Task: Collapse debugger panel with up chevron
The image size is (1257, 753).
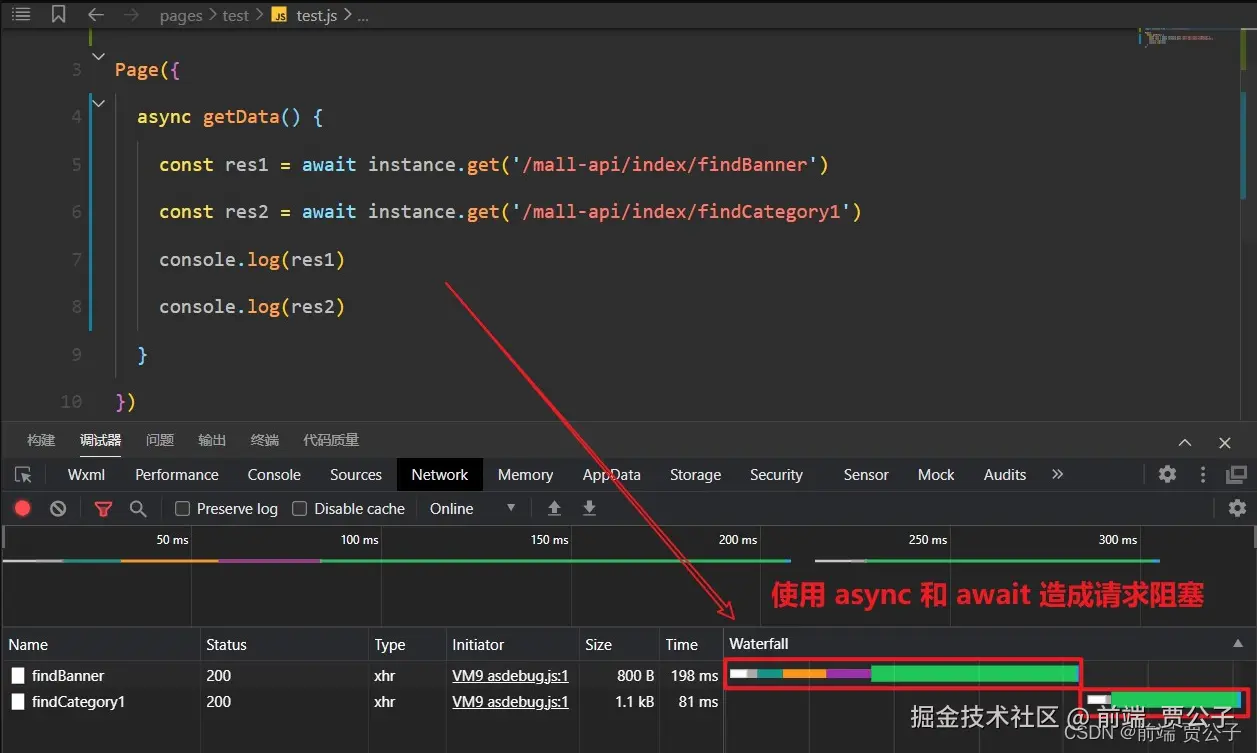Action: (x=1185, y=442)
